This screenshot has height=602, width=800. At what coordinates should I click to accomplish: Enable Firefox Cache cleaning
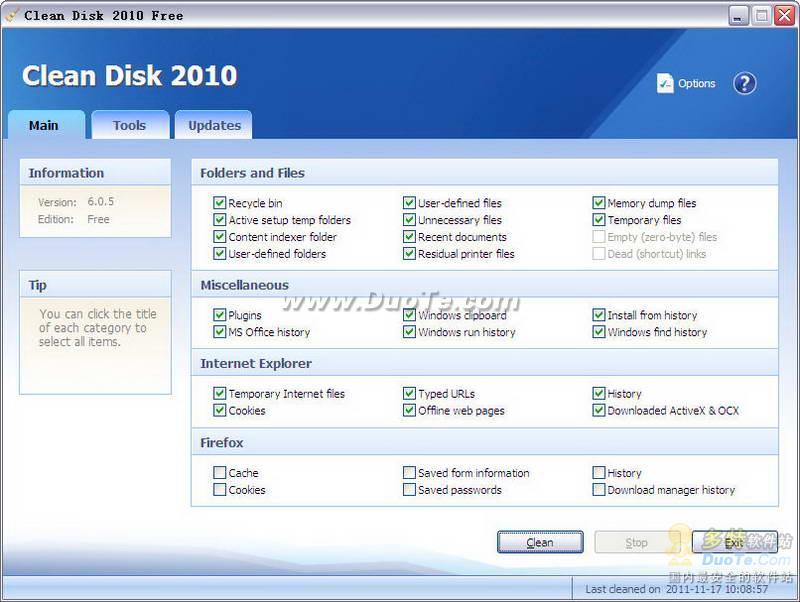[219, 473]
